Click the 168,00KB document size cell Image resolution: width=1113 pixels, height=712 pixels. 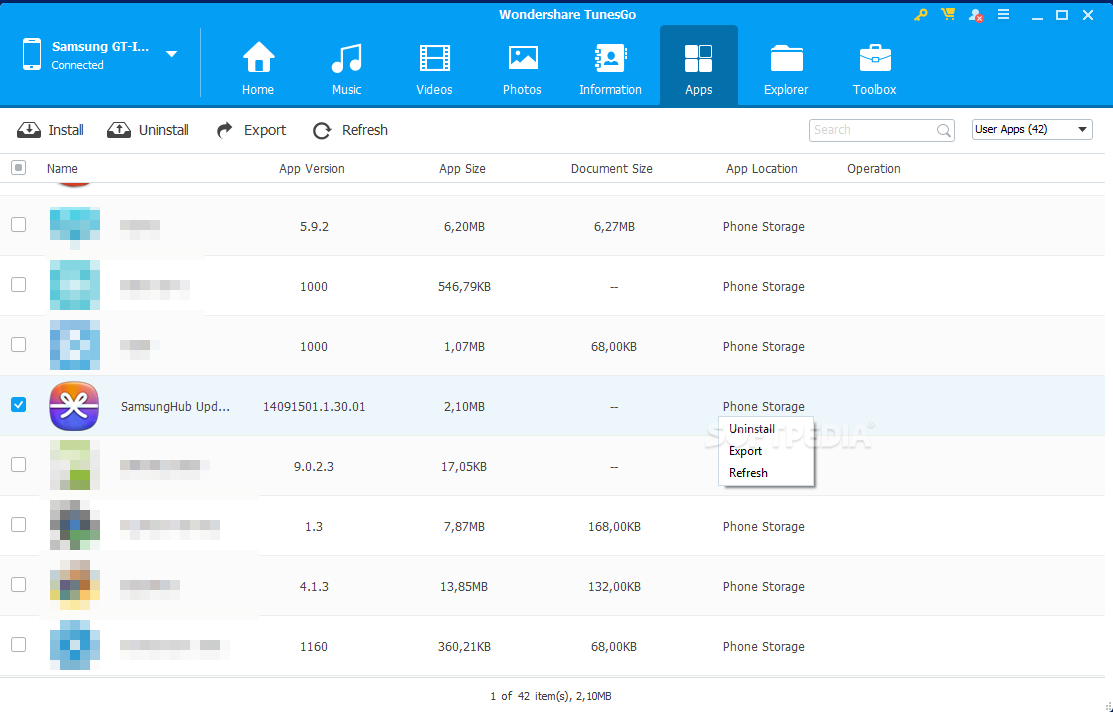(x=614, y=527)
